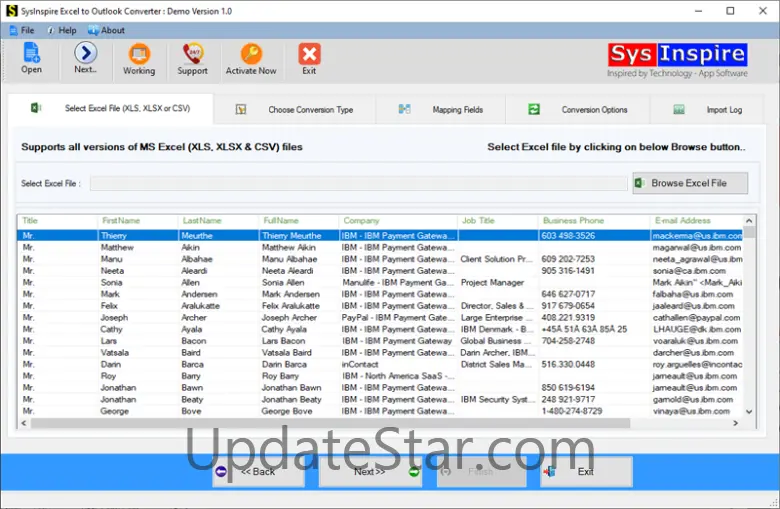The width and height of the screenshot is (780, 509).
Task: Click 'Manulife - IBM Payment Ga...' company cell
Action: tap(398, 283)
